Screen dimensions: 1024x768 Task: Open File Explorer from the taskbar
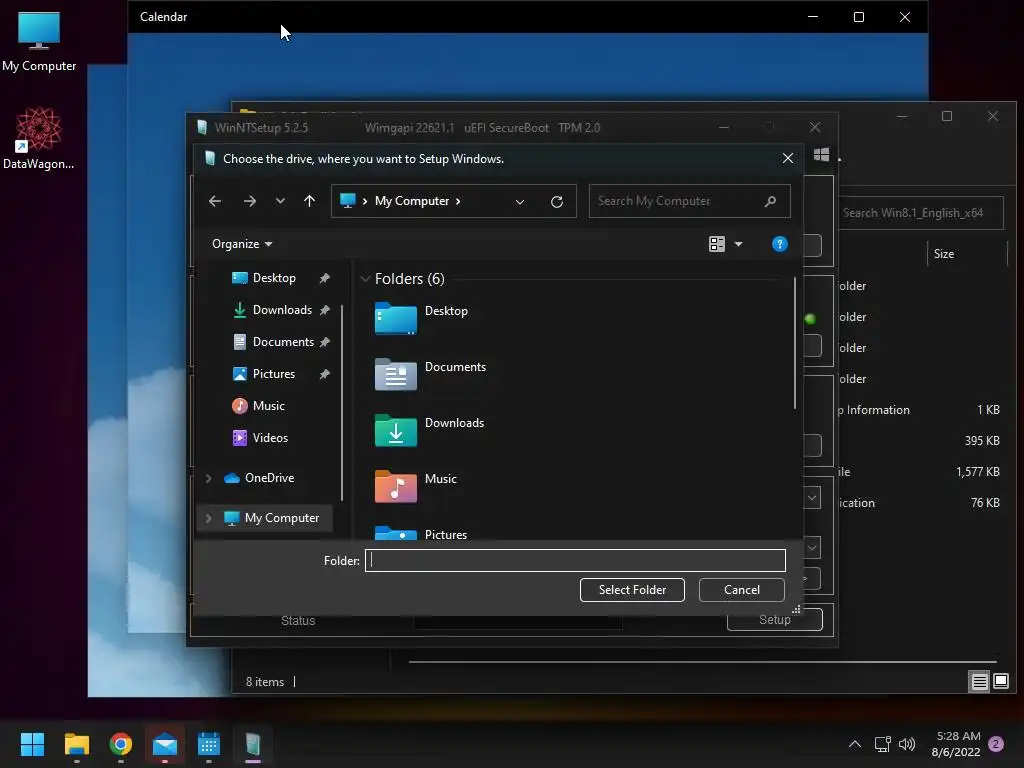pyautogui.click(x=76, y=744)
